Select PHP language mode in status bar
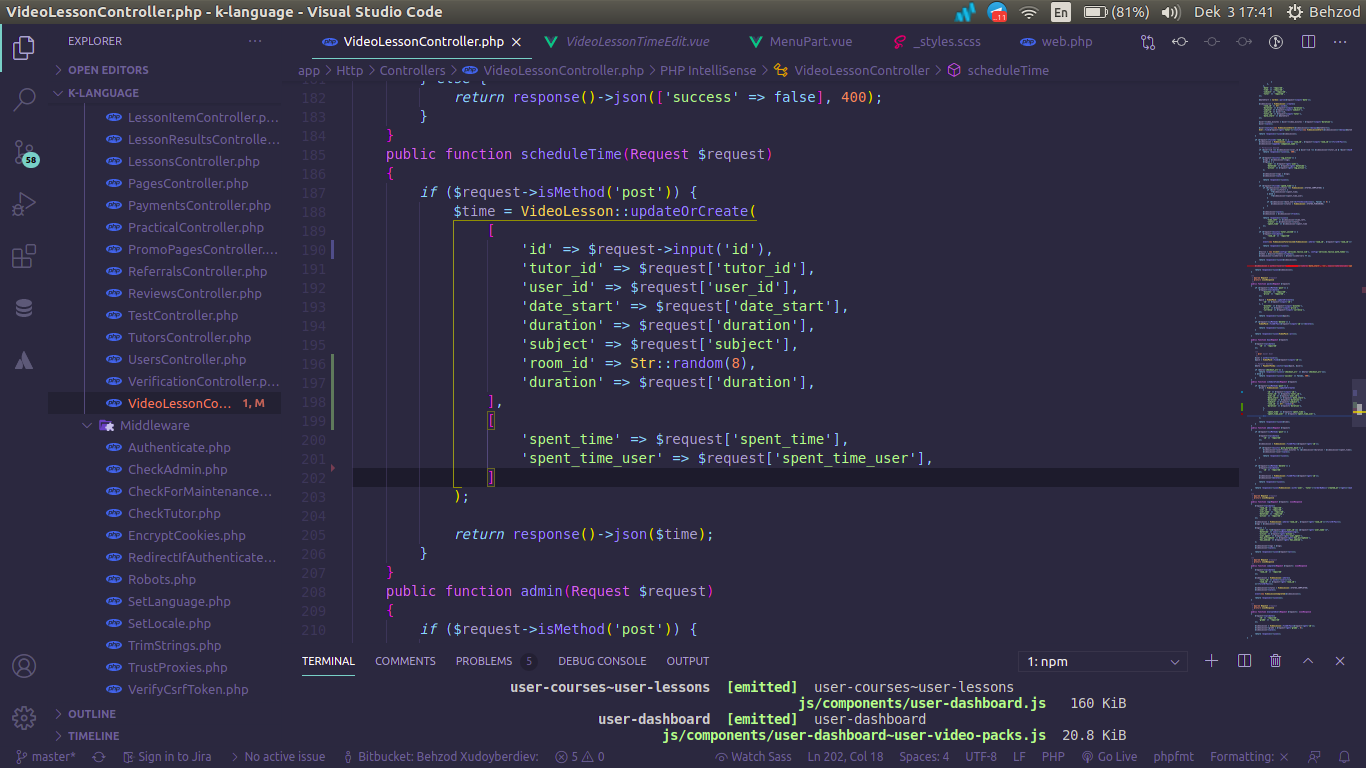 tap(1053, 757)
